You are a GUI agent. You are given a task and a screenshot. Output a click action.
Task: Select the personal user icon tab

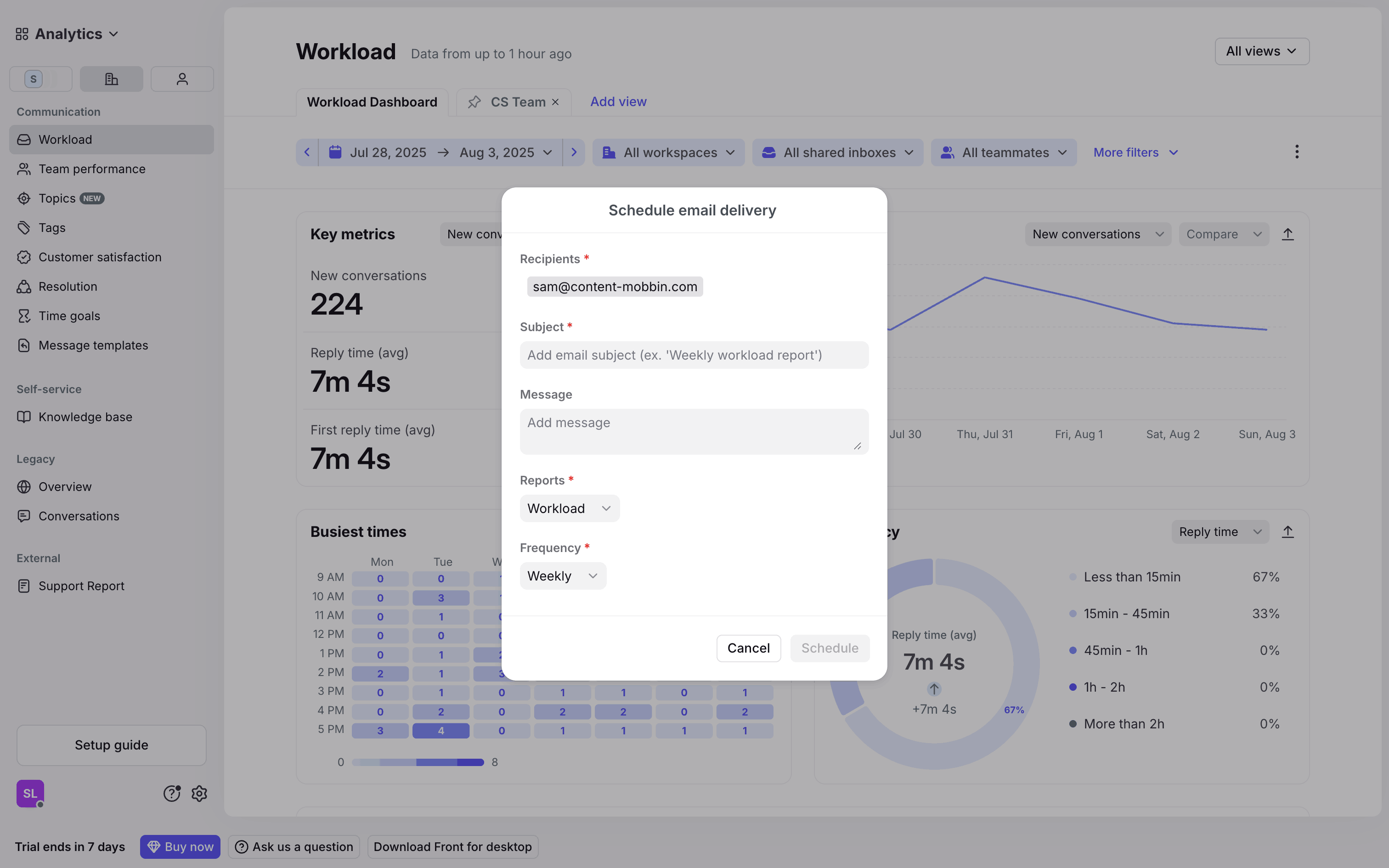pyautogui.click(x=182, y=79)
